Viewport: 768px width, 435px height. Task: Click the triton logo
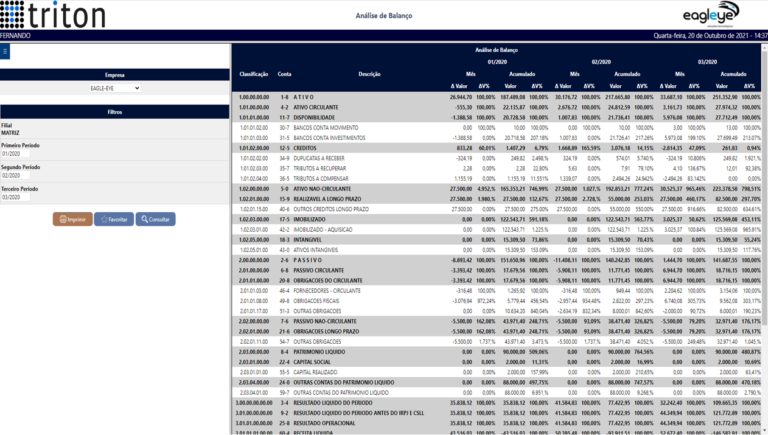click(53, 14)
